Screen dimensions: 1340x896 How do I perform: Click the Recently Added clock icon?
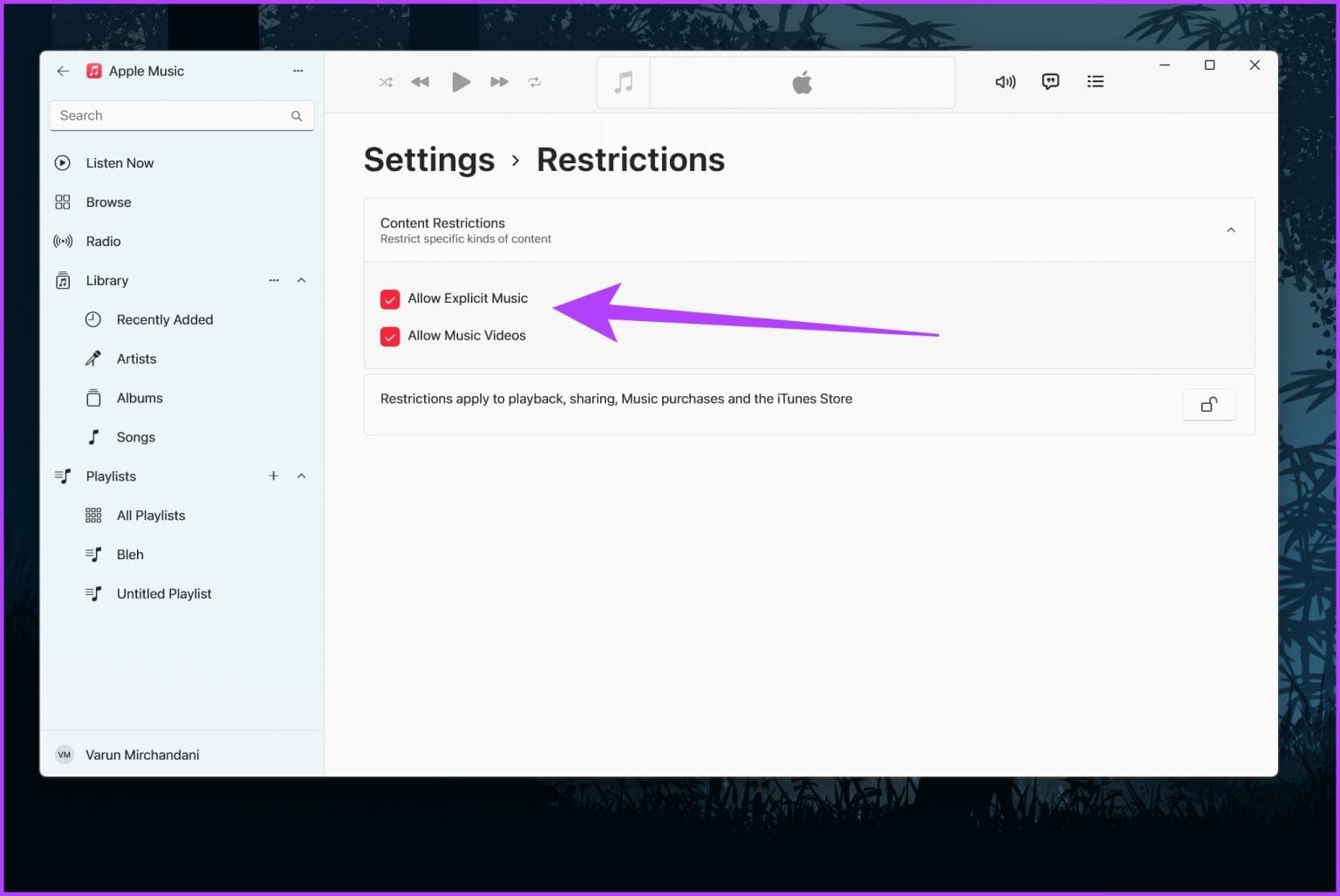93,320
